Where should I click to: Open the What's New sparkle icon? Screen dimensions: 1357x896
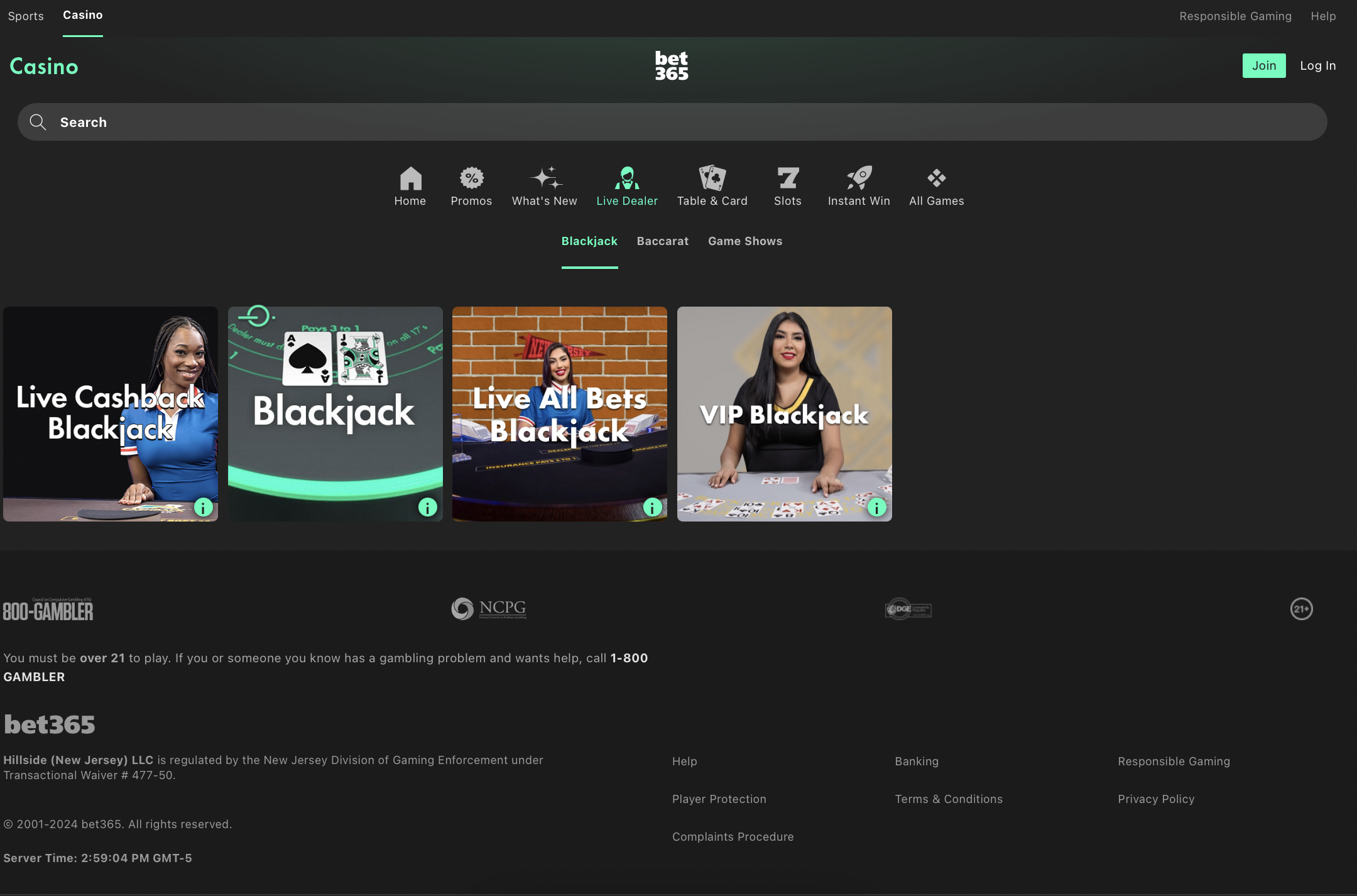pyautogui.click(x=544, y=178)
